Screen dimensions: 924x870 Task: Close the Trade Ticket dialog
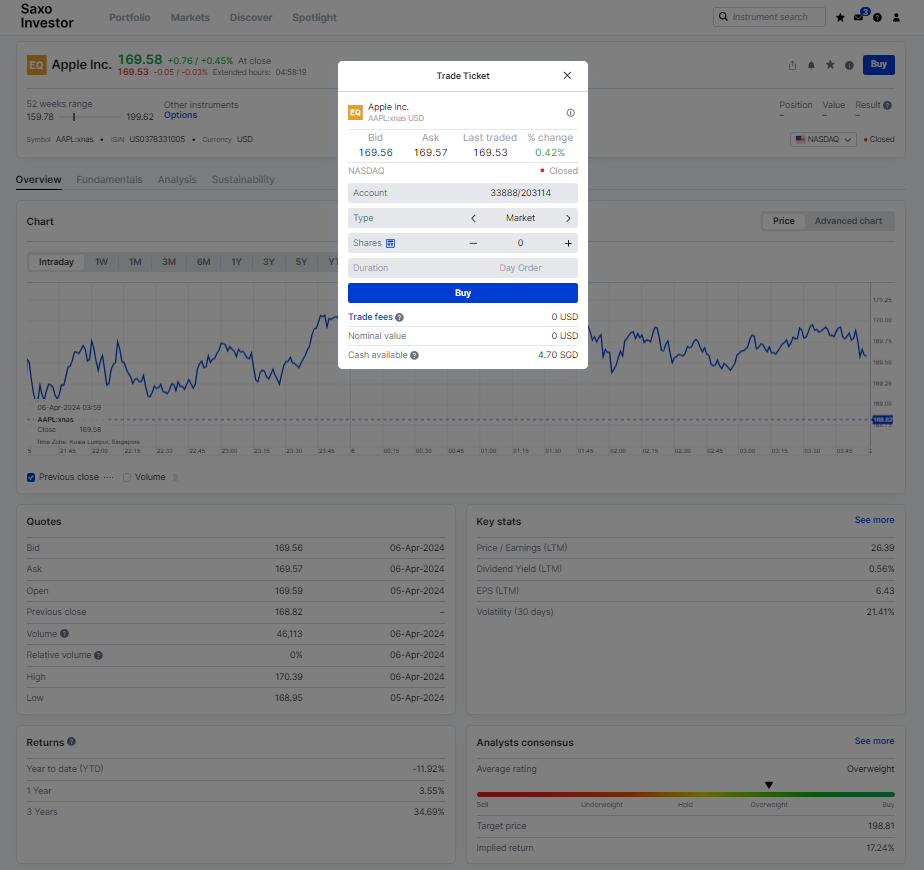point(567,75)
